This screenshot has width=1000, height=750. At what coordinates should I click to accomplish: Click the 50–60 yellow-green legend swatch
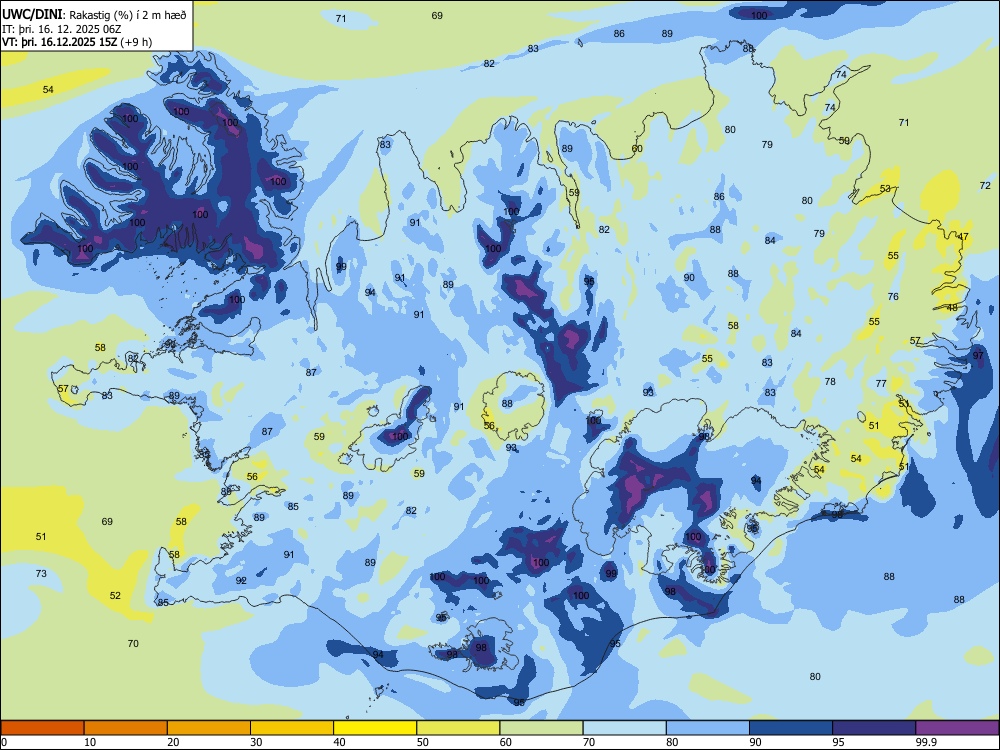tap(458, 728)
